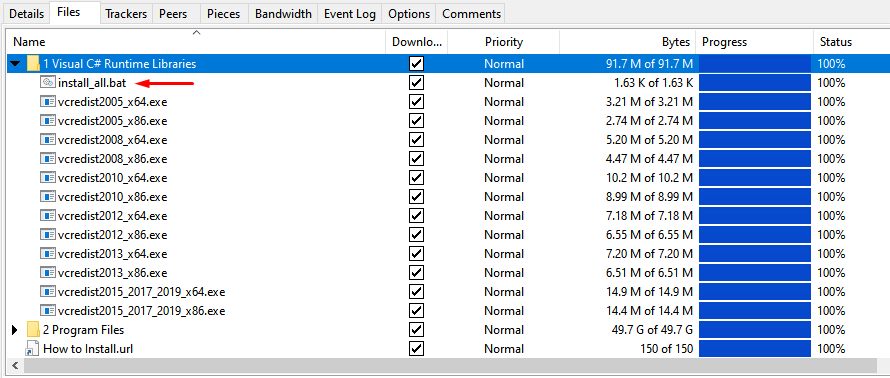
Task: Click the How to Install.url shortcut icon
Action: coord(33,348)
